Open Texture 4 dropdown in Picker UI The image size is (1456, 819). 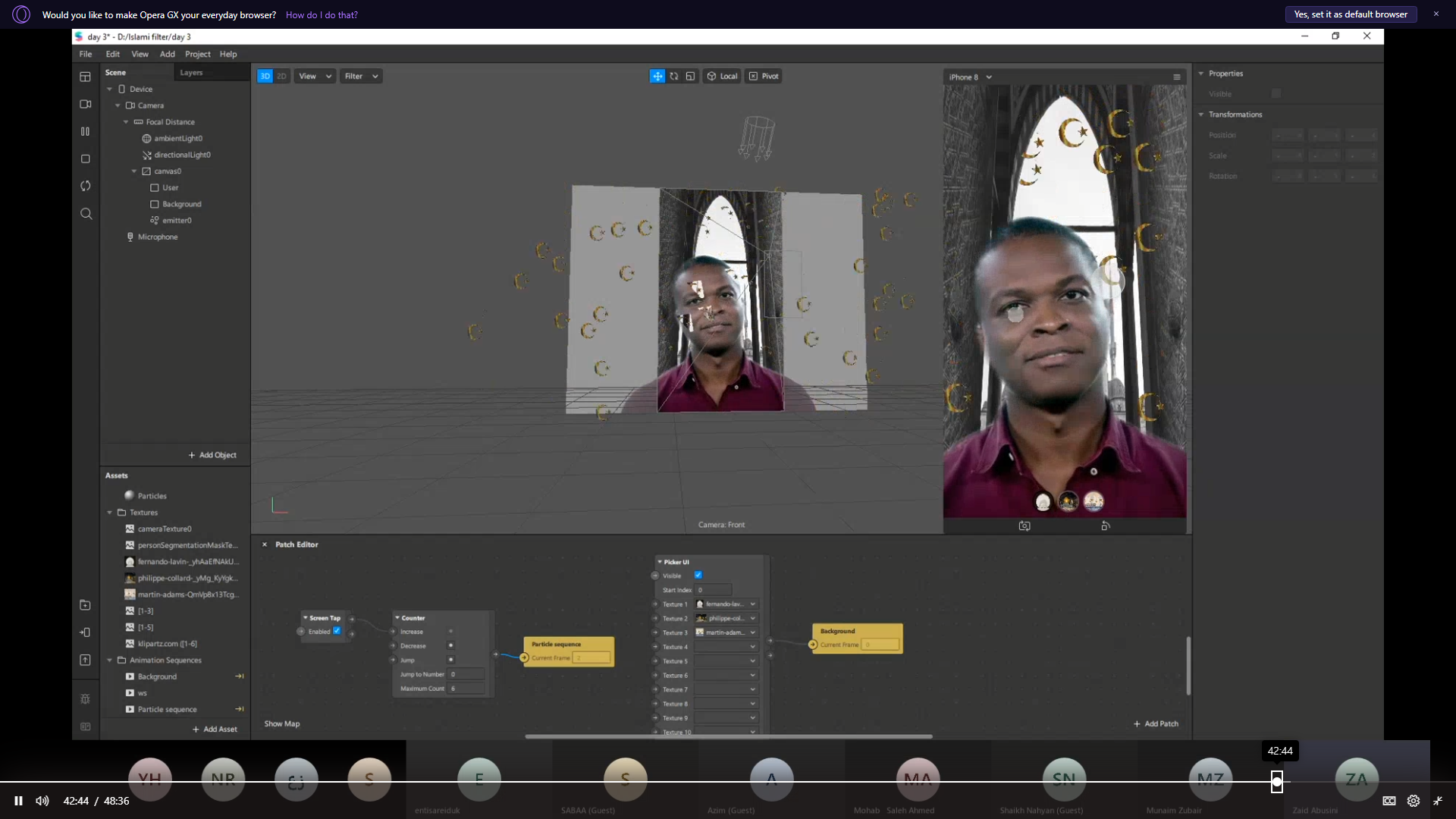(x=726, y=647)
